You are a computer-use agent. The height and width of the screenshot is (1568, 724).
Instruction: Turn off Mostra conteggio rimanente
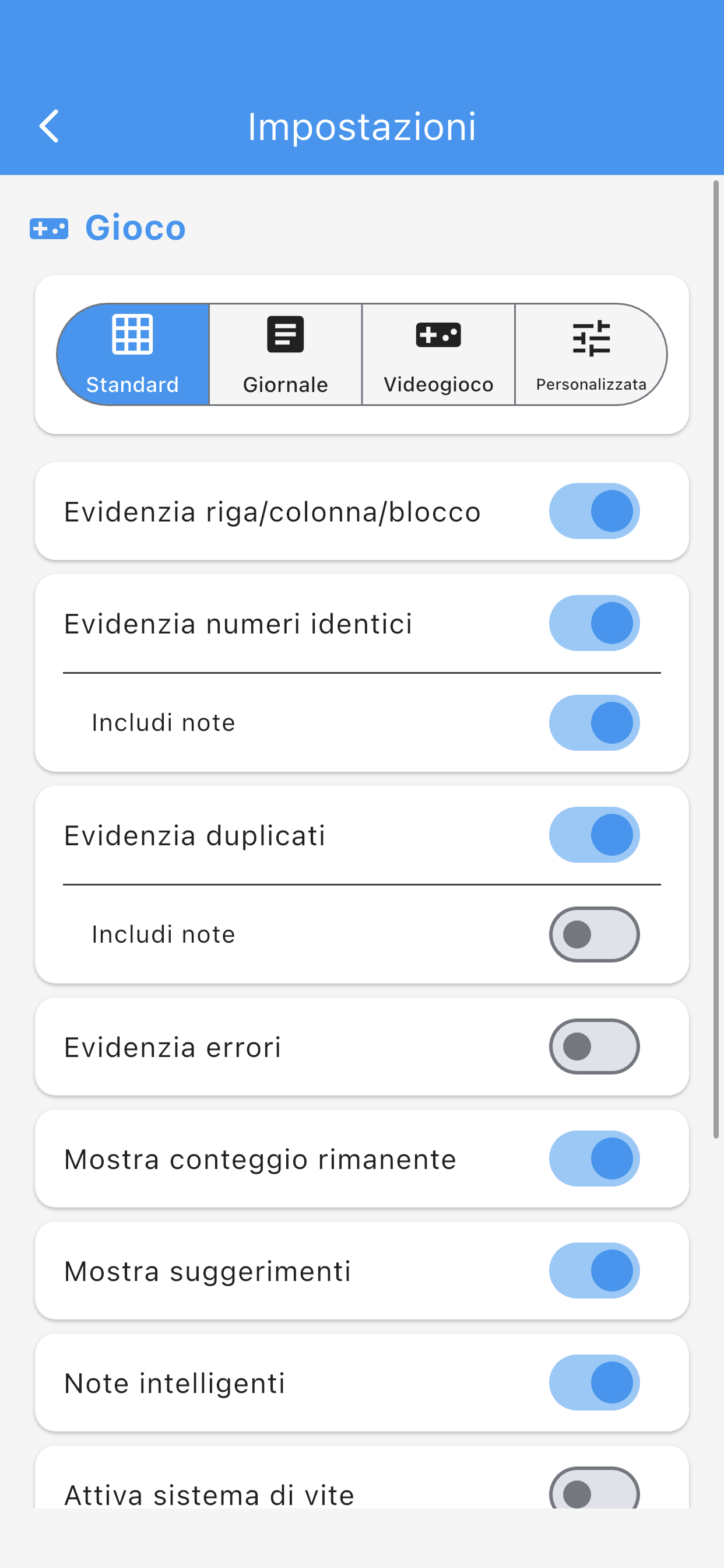click(x=595, y=1158)
